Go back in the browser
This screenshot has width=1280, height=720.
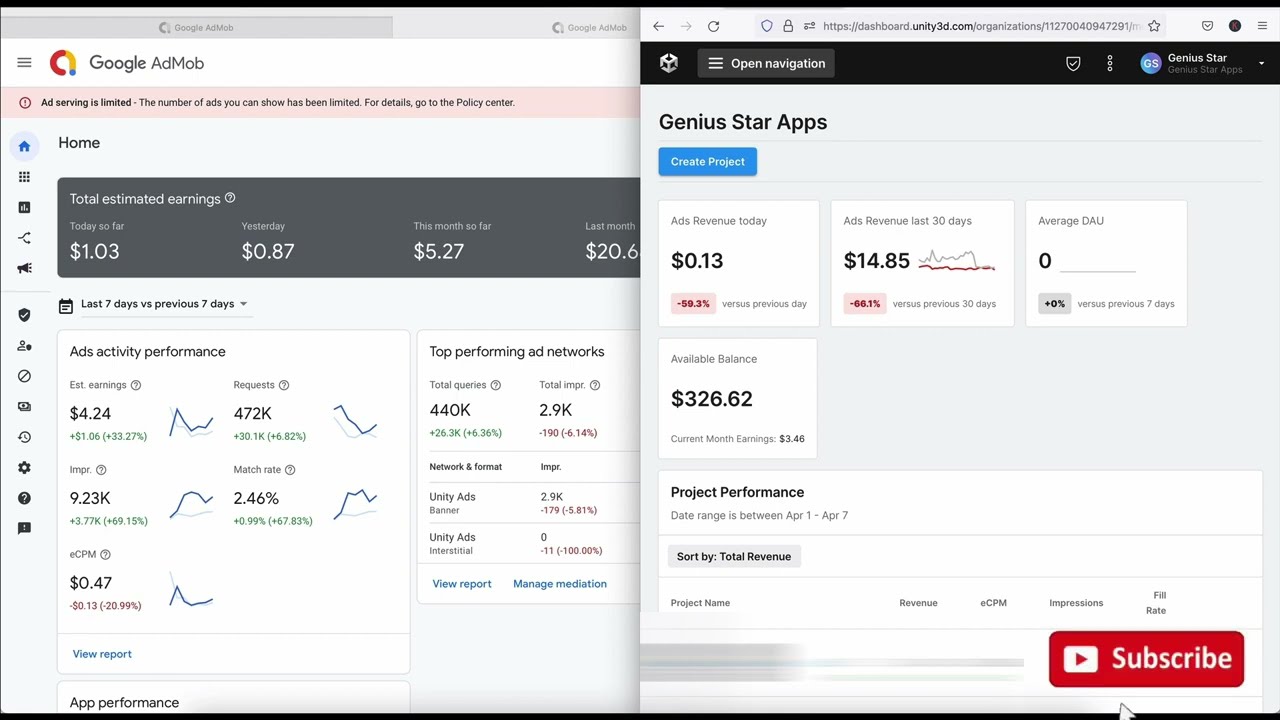(x=658, y=26)
